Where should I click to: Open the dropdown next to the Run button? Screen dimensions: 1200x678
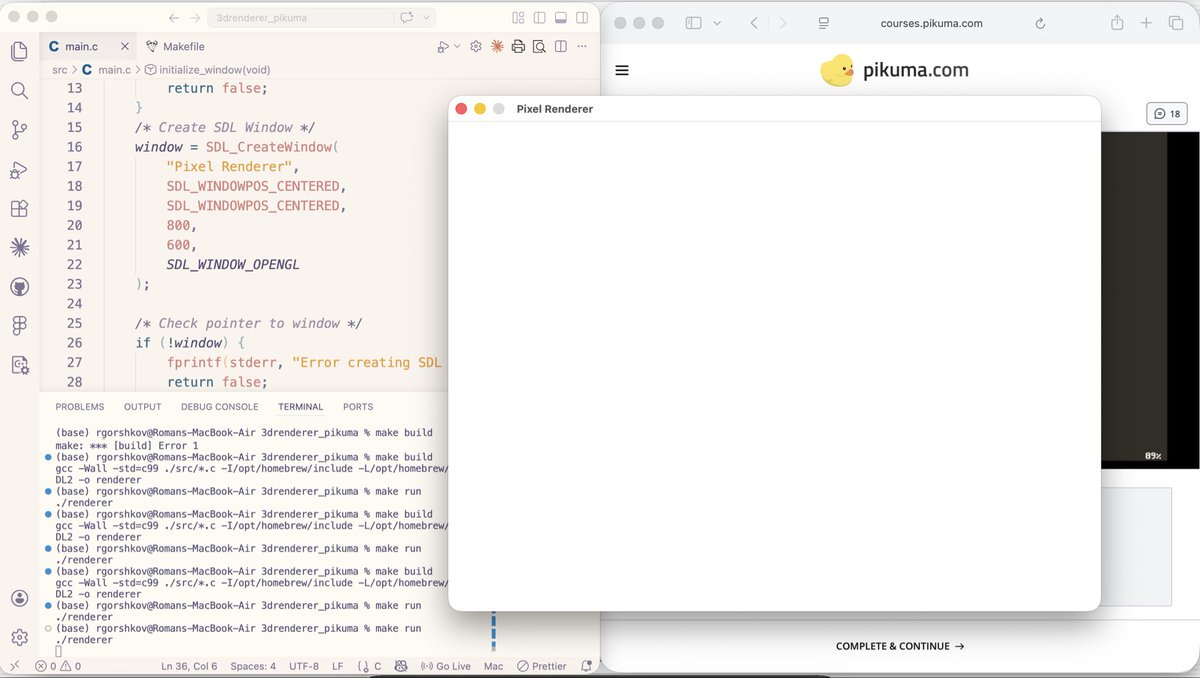tap(458, 46)
